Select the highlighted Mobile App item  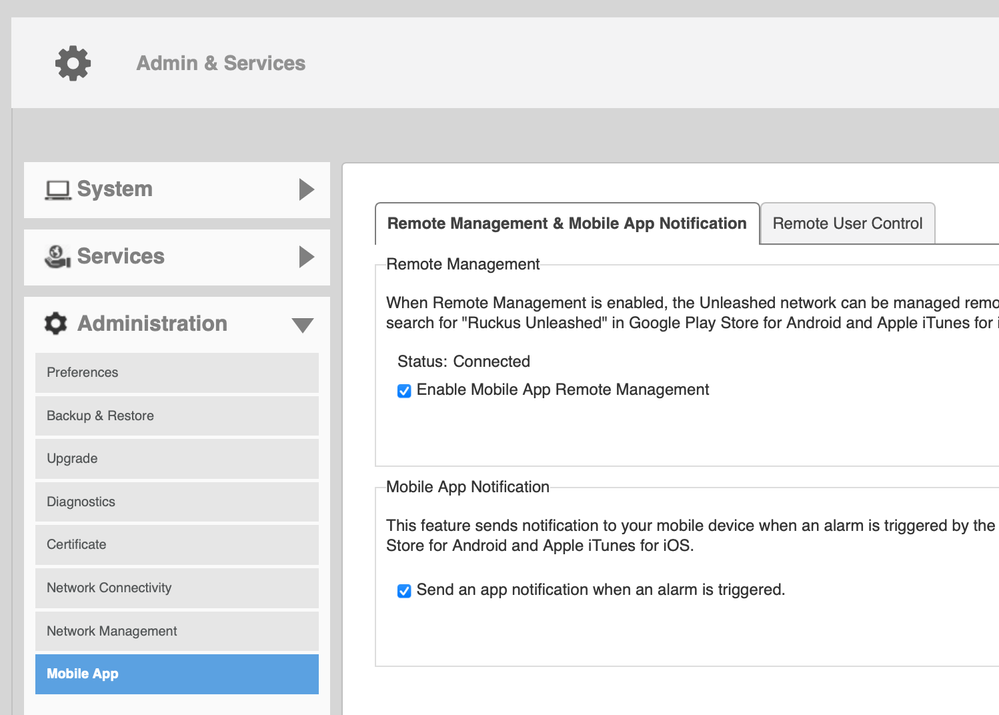tap(176, 674)
